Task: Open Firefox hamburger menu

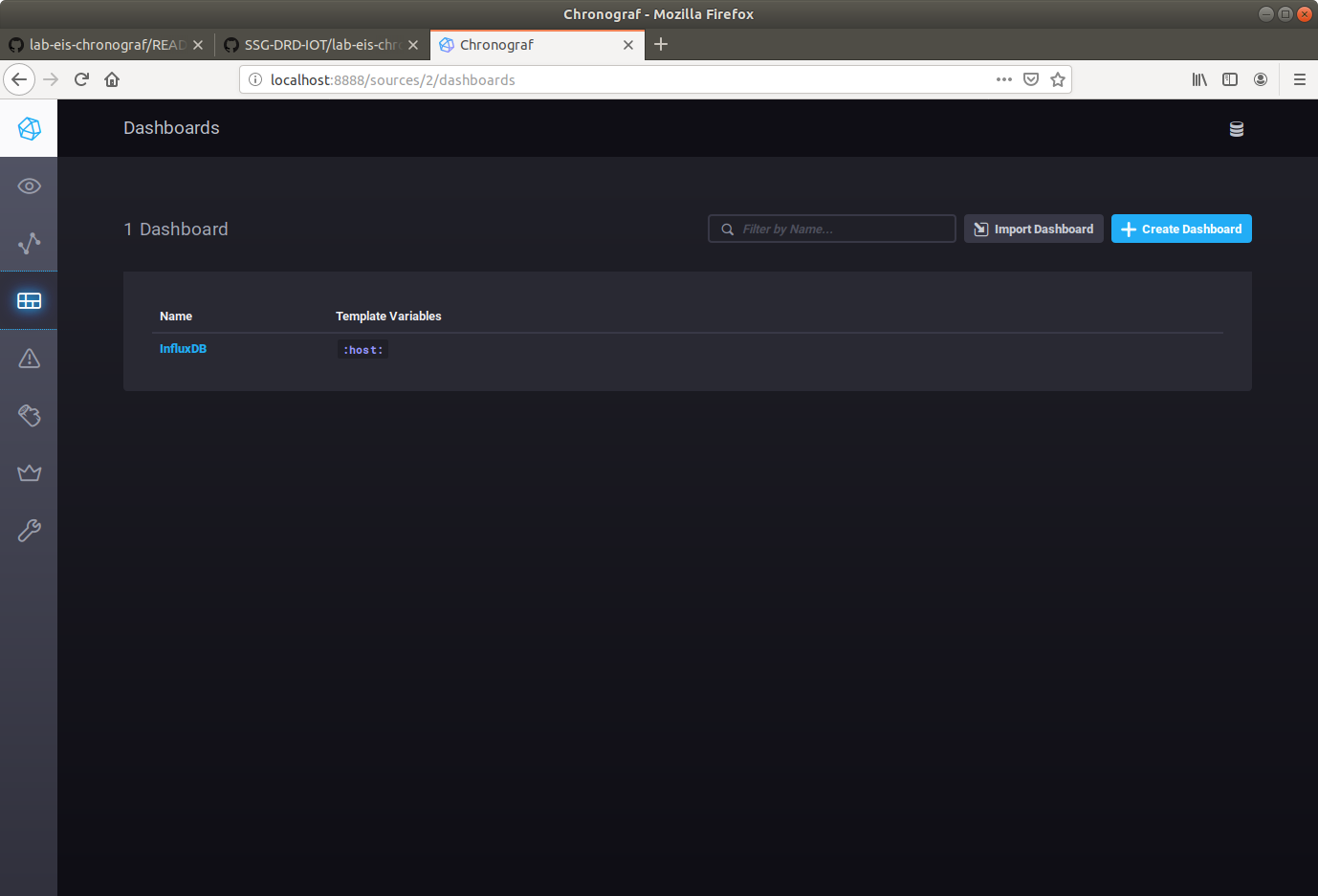Action: (x=1300, y=79)
